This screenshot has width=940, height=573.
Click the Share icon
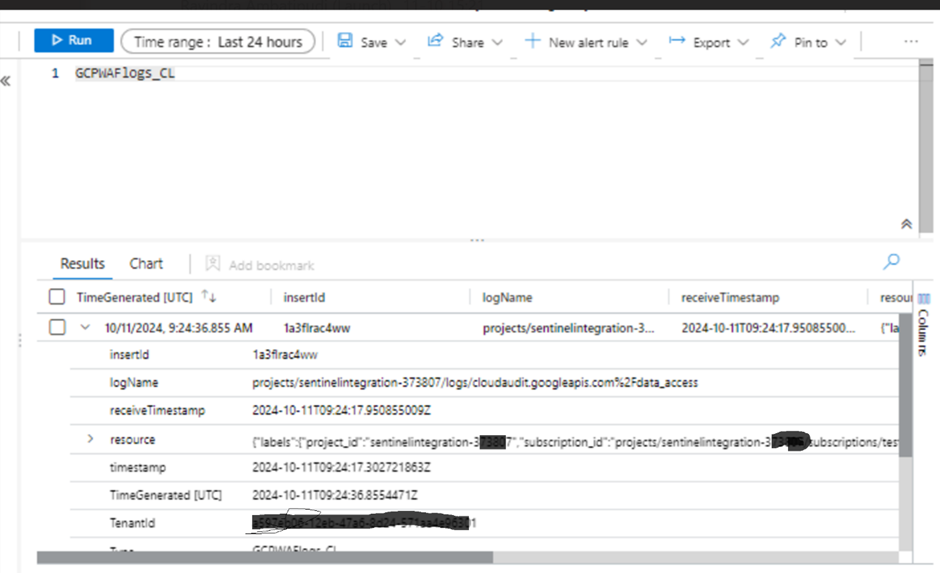(x=435, y=41)
